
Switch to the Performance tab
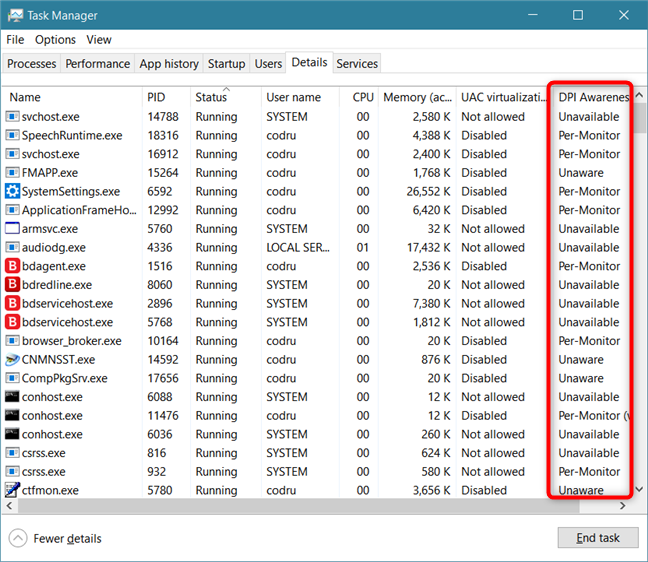tap(98, 64)
